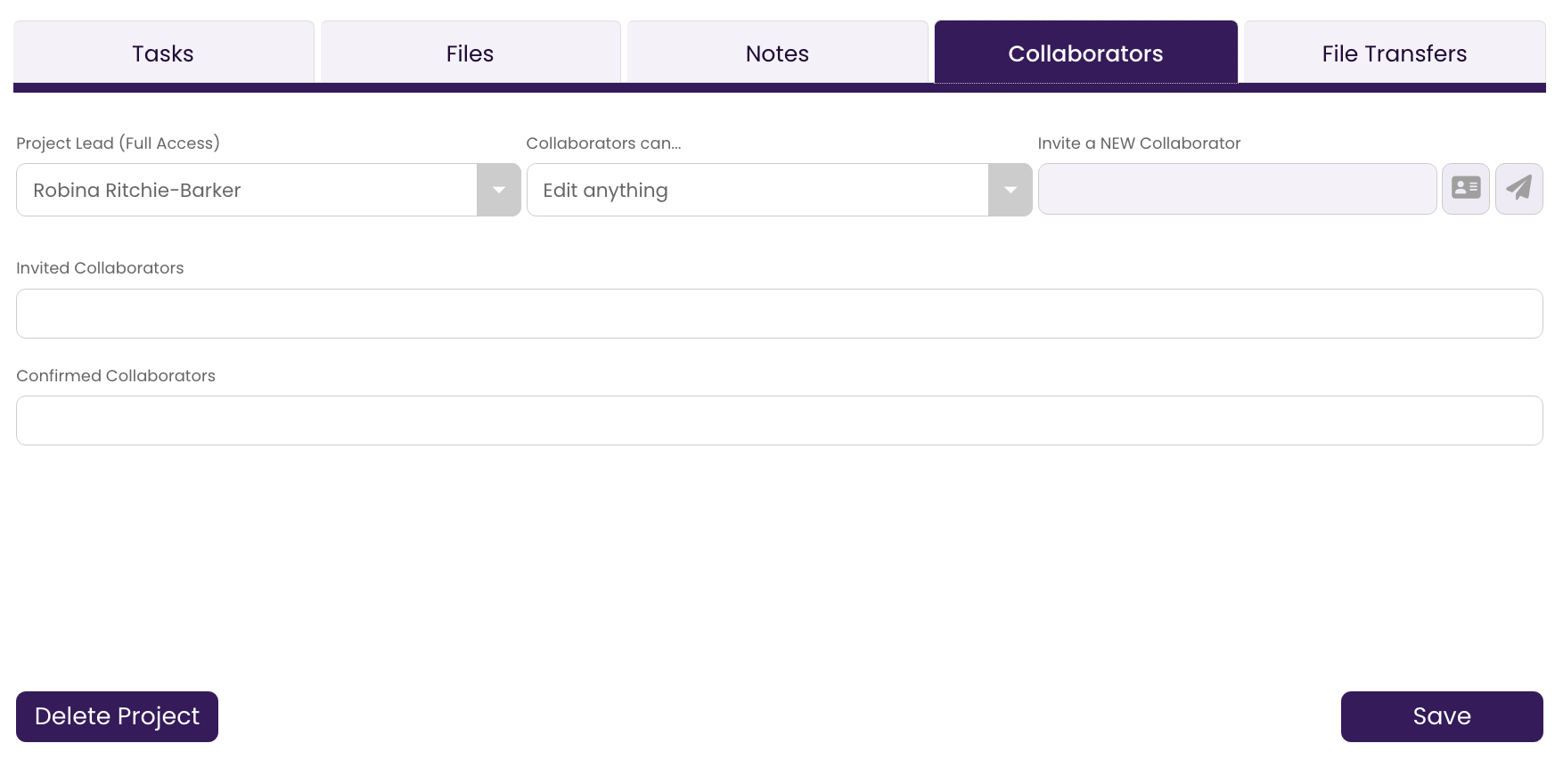1563x784 pixels.
Task: Save the project changes
Action: tap(1442, 716)
